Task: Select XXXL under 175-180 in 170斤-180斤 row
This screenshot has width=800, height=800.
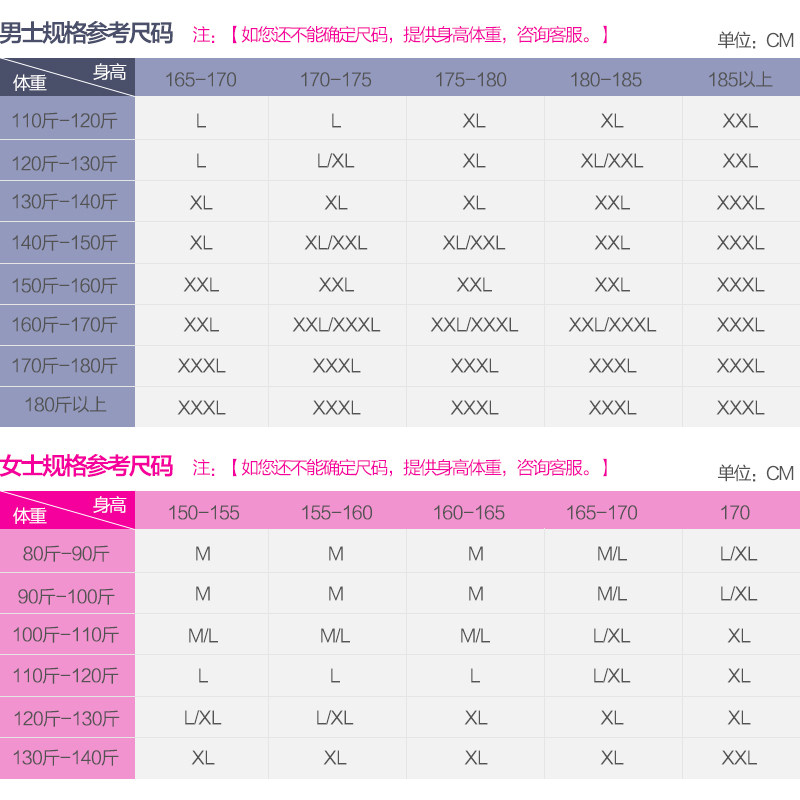Action: tap(474, 366)
